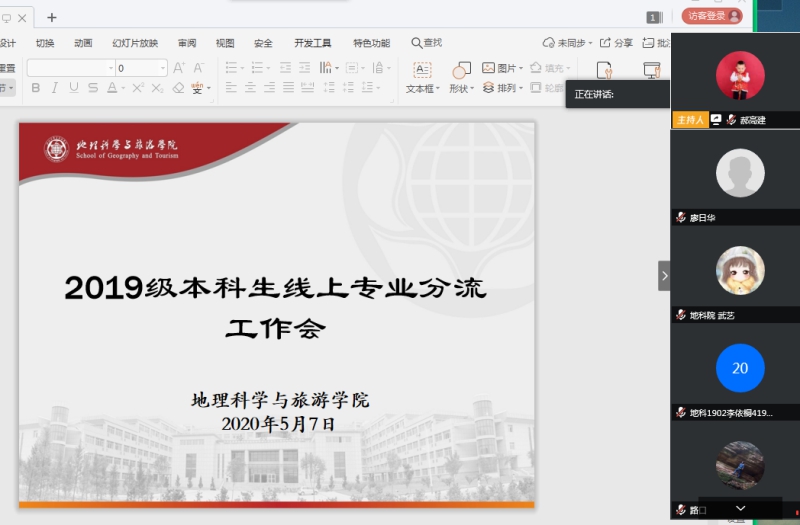800x525 pixels.
Task: Click the strikethrough text icon
Action: click(93, 88)
